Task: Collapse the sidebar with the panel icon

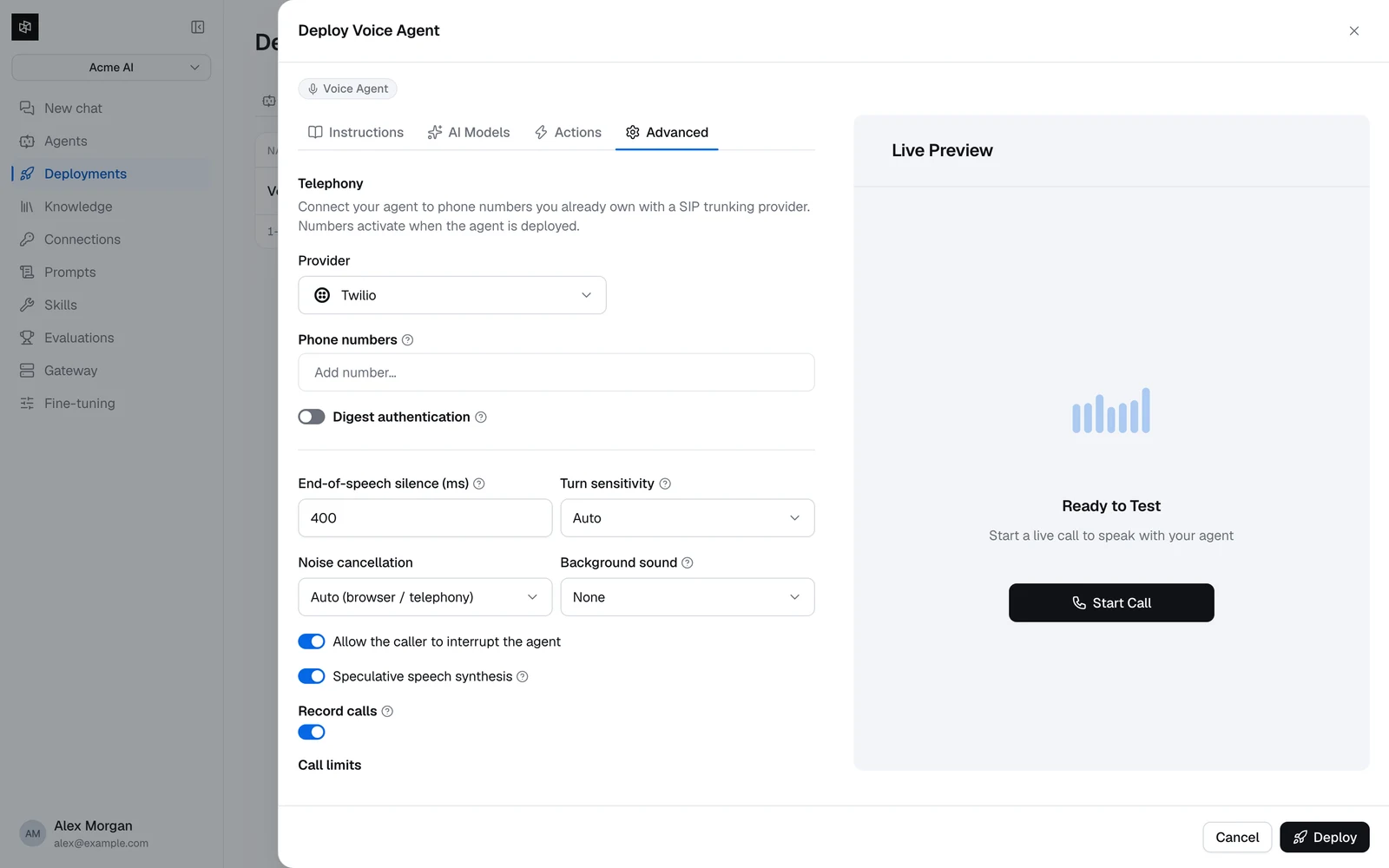Action: coord(198,27)
